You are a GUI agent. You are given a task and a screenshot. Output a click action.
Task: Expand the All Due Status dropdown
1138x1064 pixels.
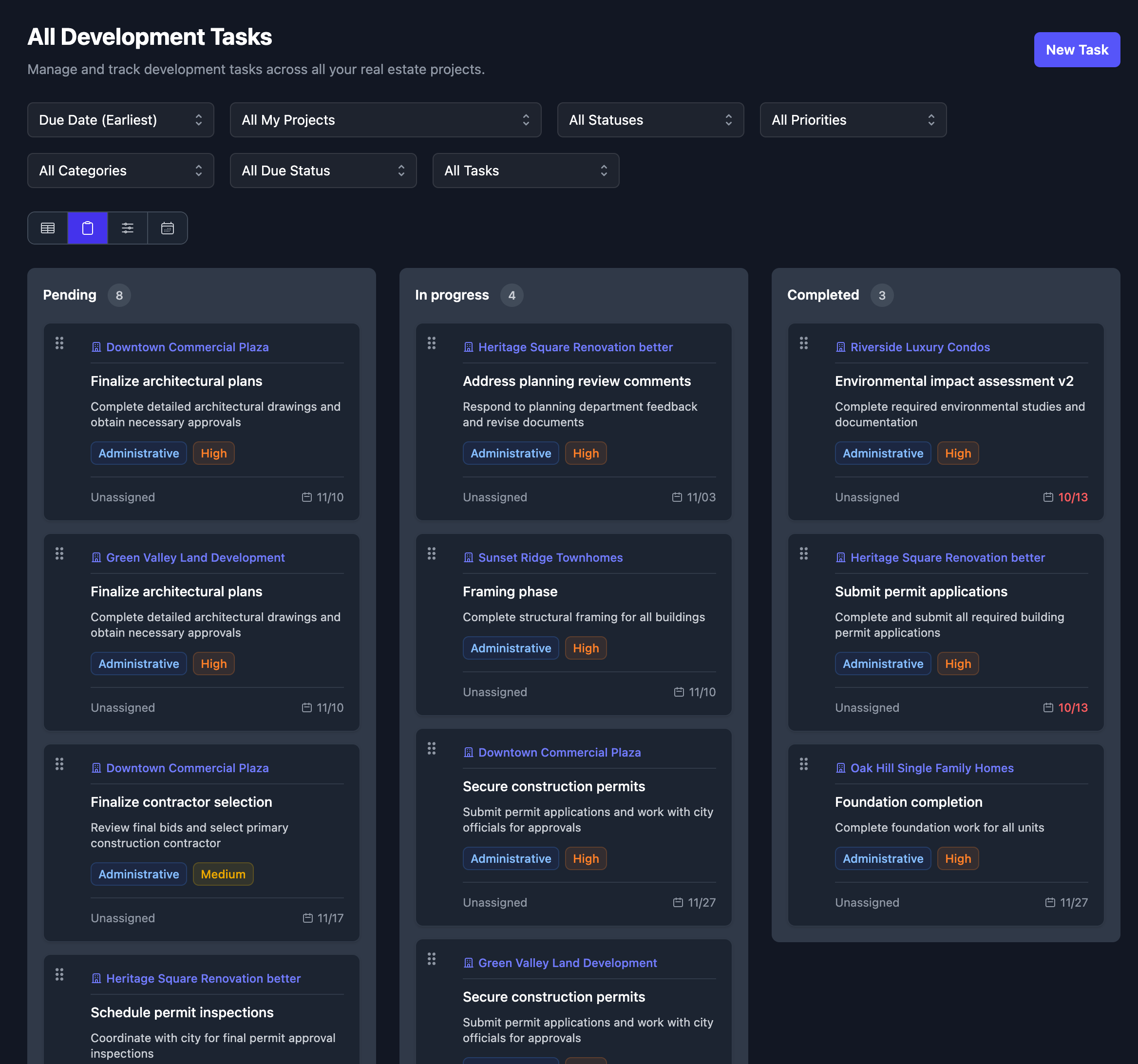323,170
